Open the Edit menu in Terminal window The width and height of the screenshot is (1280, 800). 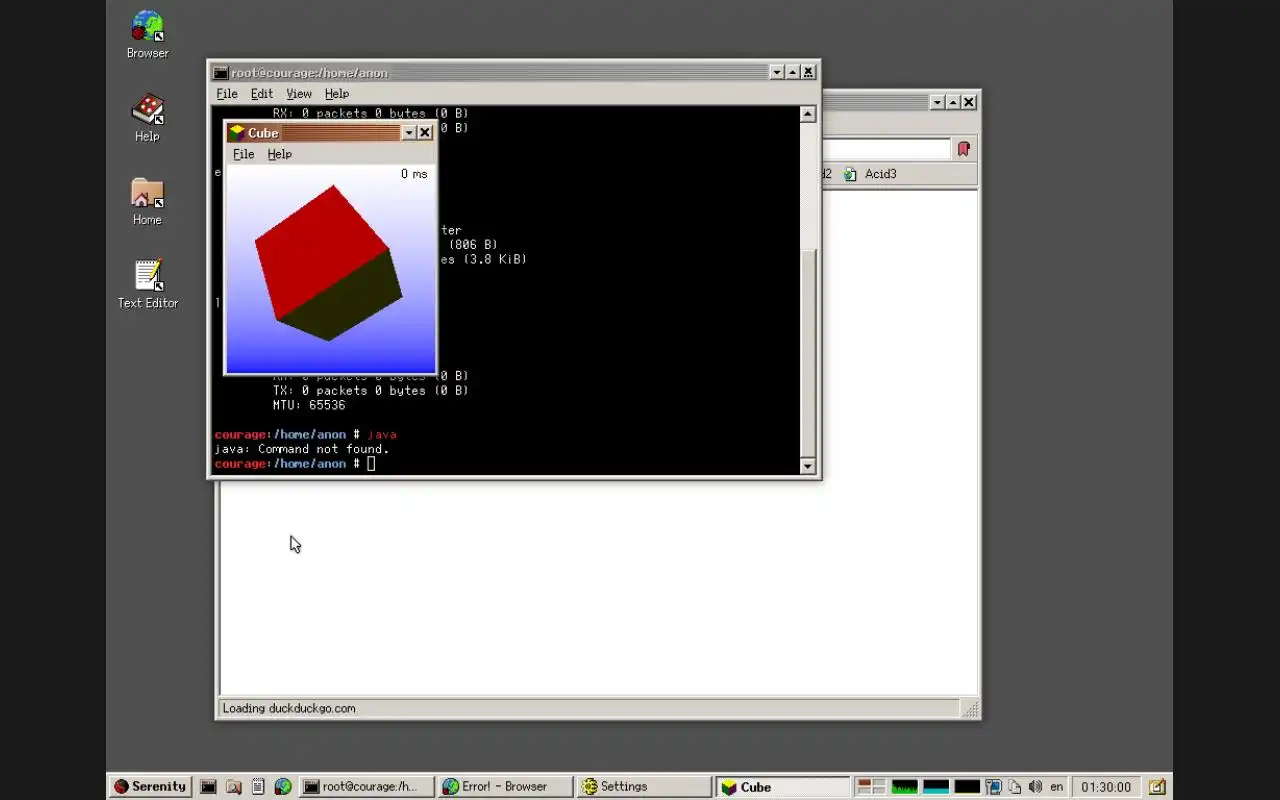262,93
